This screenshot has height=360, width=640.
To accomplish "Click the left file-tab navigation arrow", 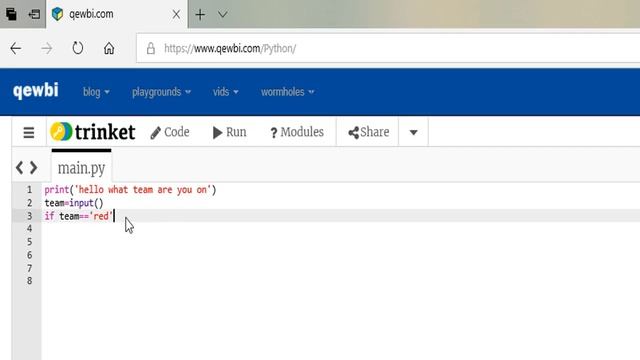I will [19, 167].
